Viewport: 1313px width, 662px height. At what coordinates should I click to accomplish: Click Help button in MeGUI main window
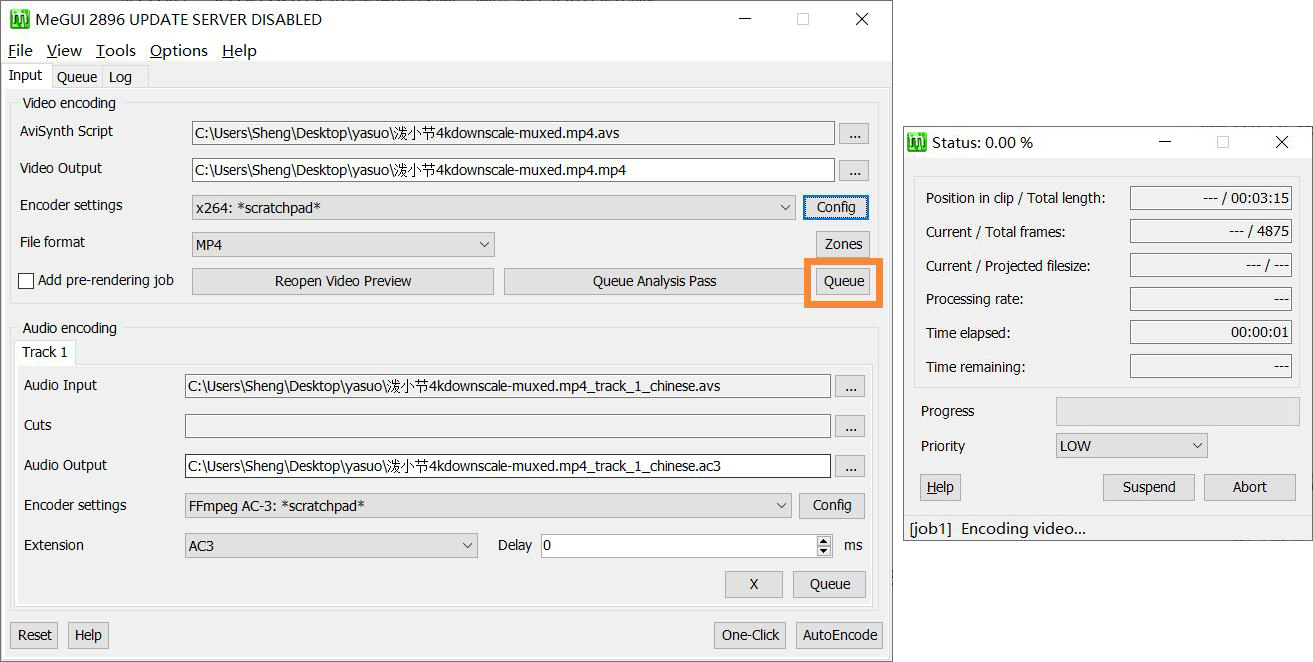(x=88, y=635)
